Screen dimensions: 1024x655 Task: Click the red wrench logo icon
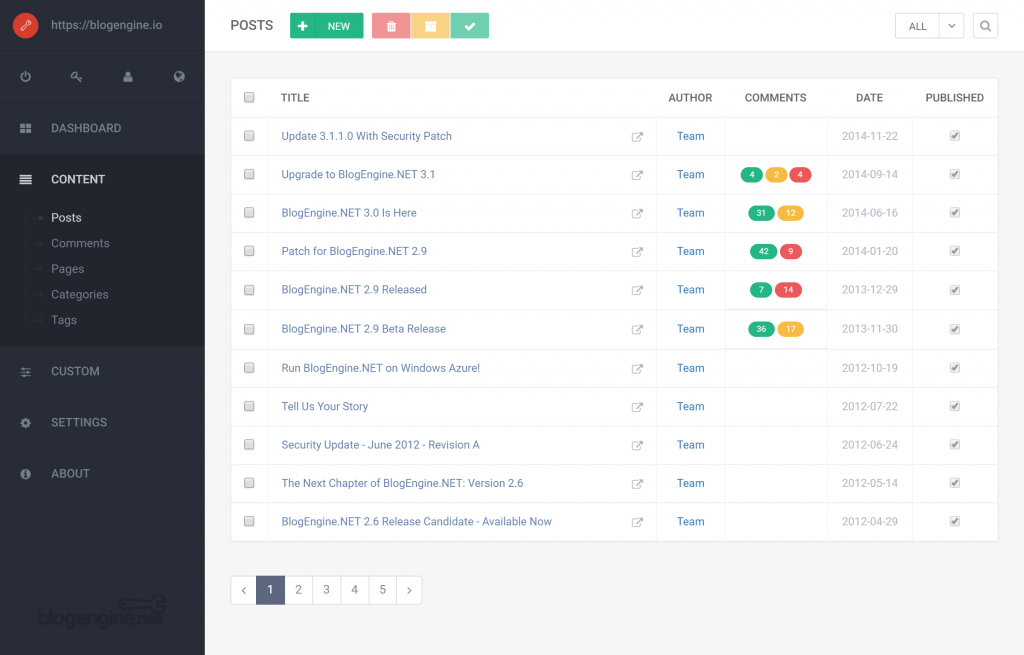coord(25,24)
